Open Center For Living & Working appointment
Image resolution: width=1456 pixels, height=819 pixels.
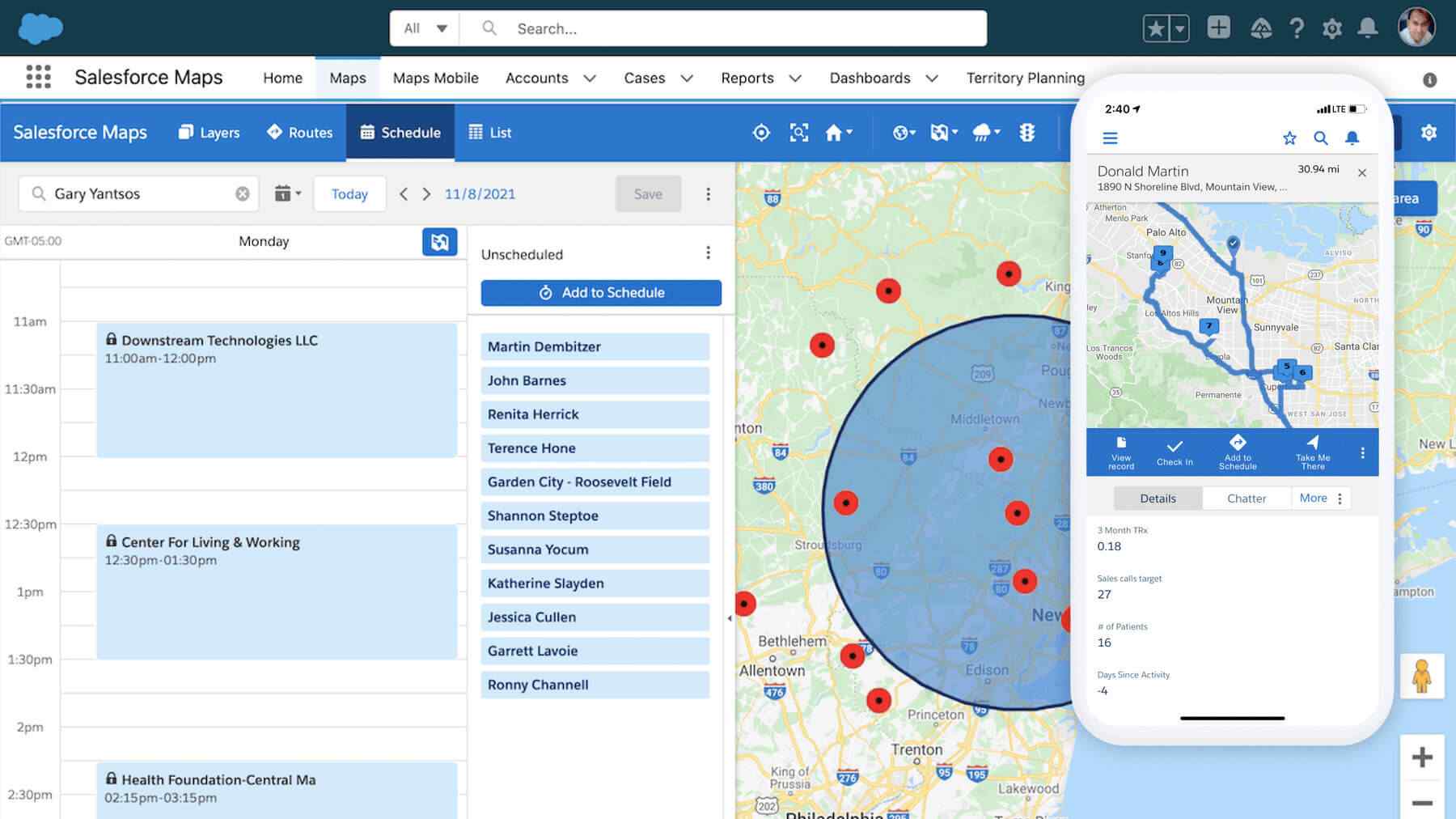(277, 592)
